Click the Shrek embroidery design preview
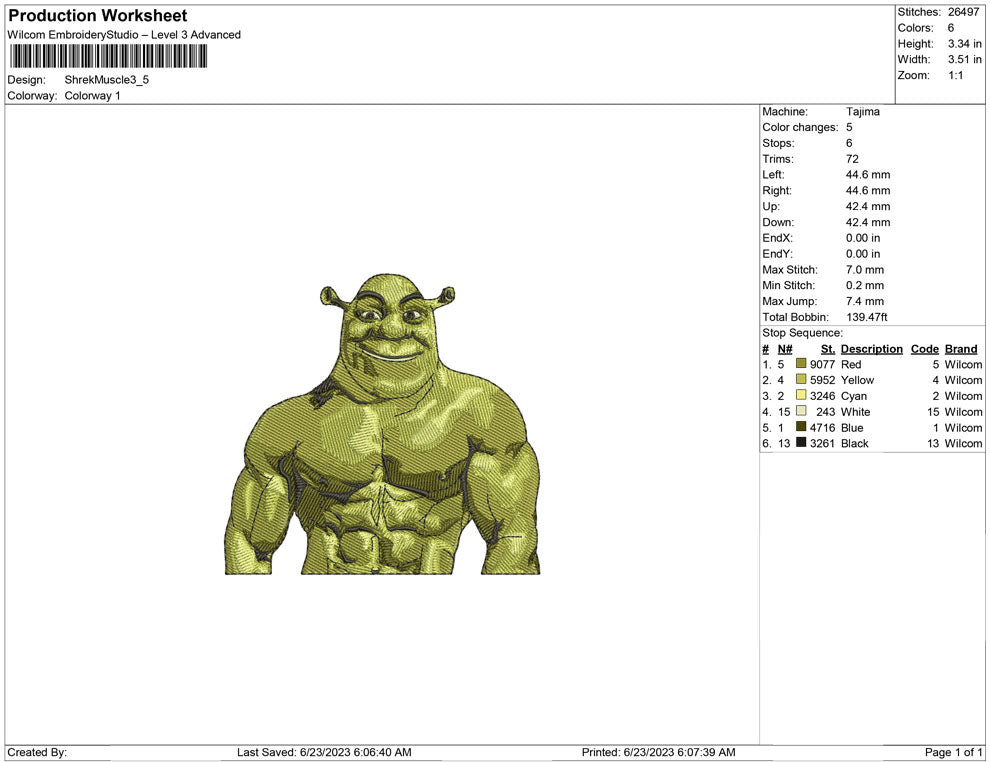This screenshot has height=762, width=990. [383, 424]
